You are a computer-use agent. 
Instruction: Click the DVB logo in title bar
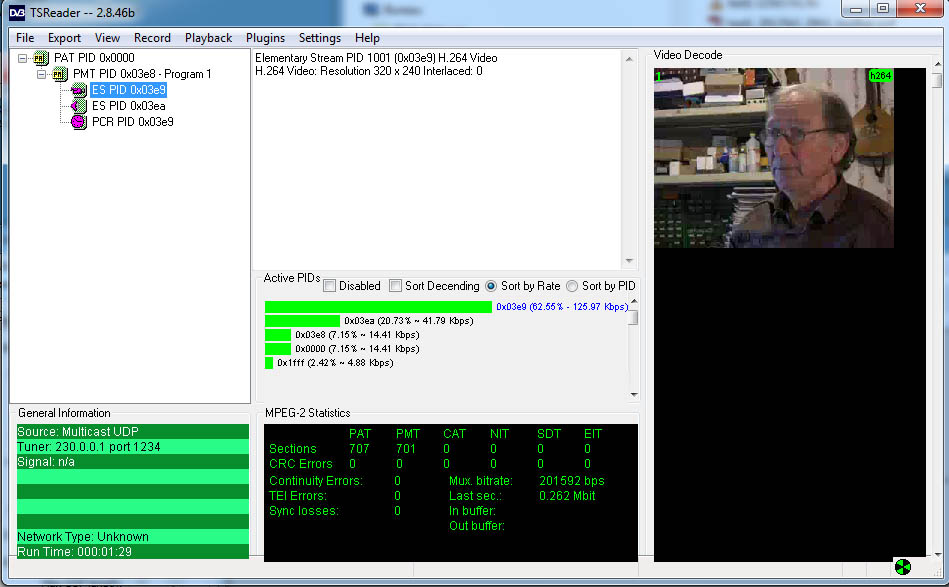coord(12,9)
